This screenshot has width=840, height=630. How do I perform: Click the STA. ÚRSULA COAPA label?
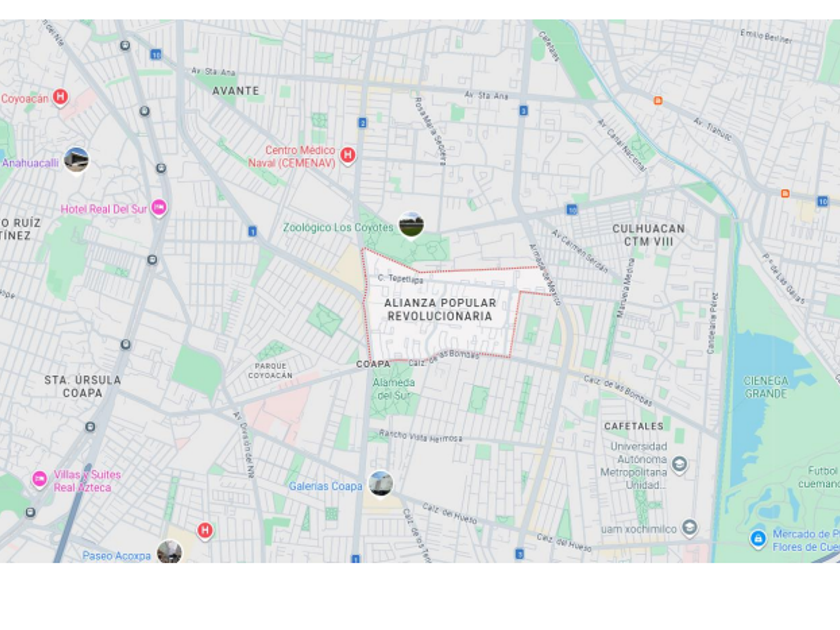[x=82, y=386]
